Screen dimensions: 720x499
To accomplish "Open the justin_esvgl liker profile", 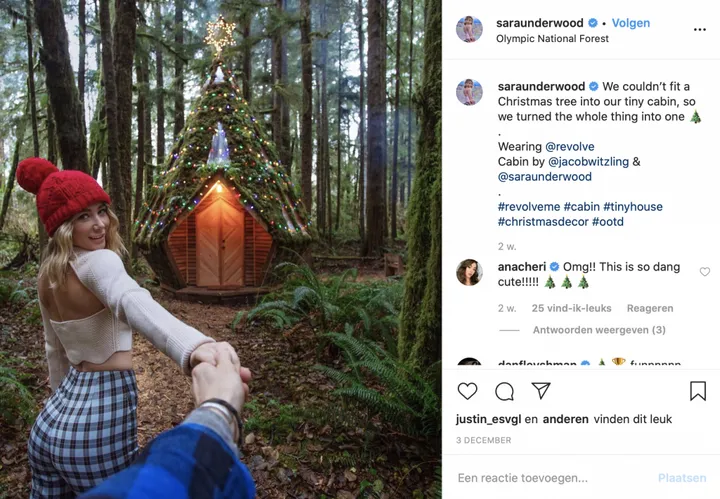I will point(488,419).
